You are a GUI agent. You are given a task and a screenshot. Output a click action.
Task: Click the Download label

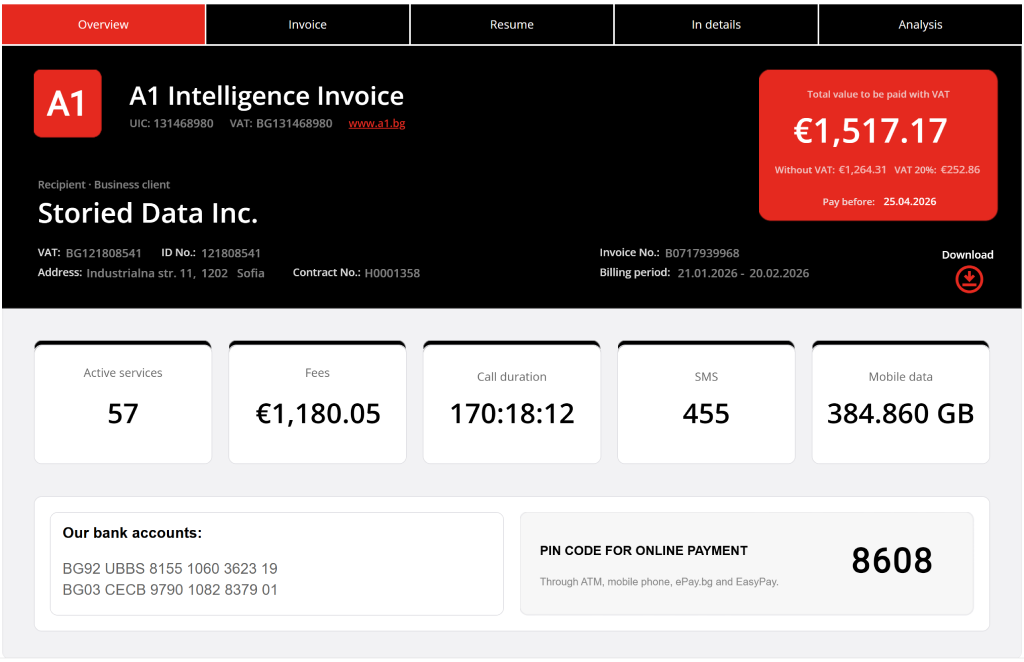point(967,255)
